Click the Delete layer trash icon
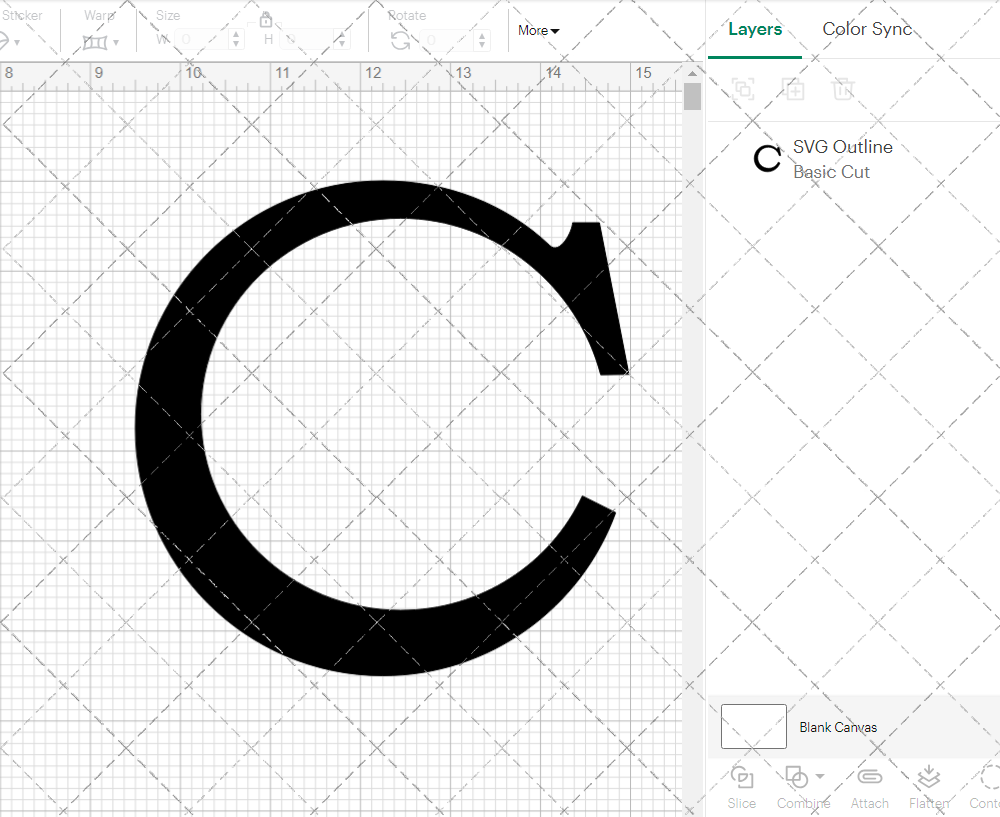The image size is (1000, 817). [843, 89]
